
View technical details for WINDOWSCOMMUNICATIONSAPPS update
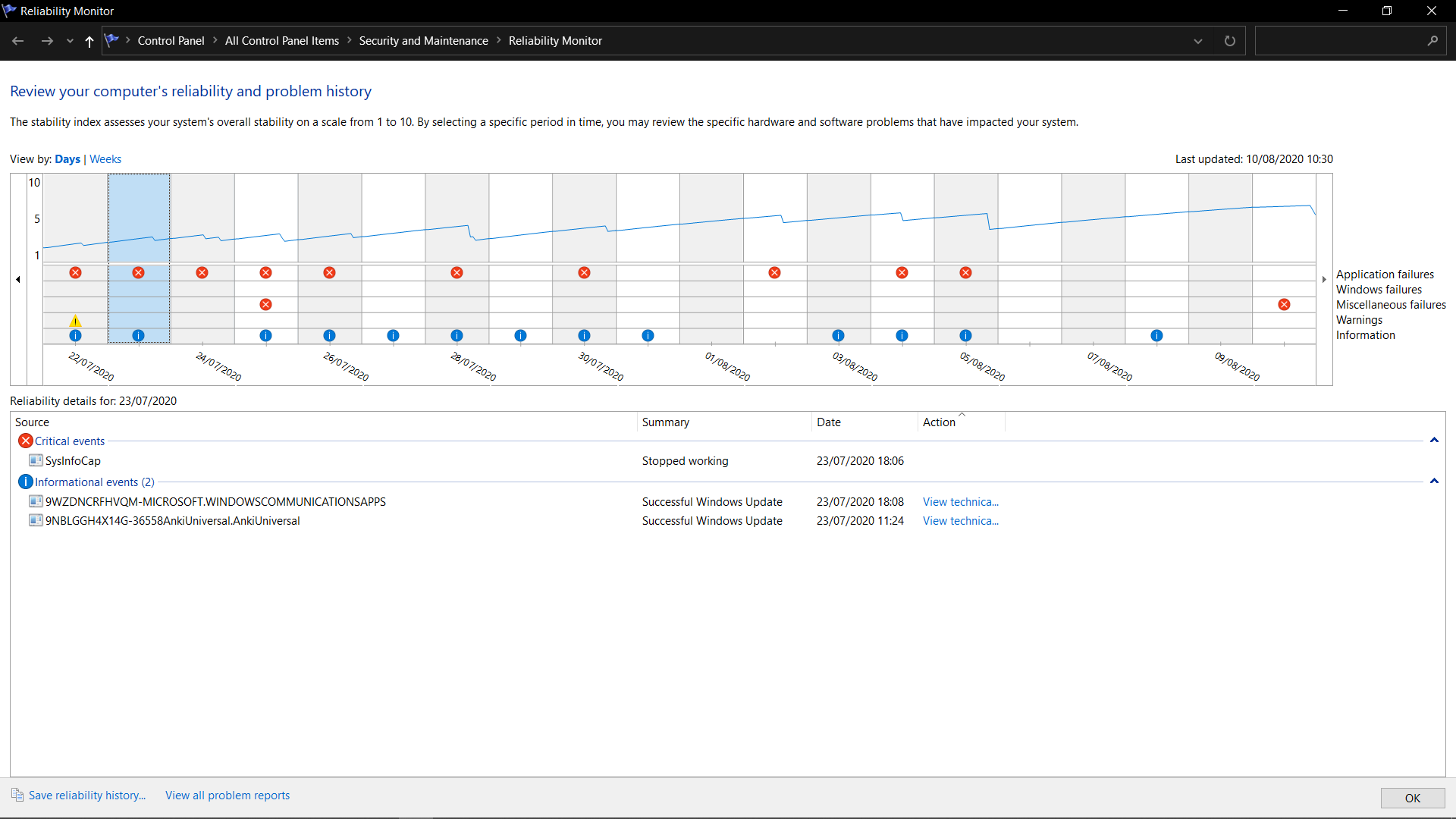[961, 502]
